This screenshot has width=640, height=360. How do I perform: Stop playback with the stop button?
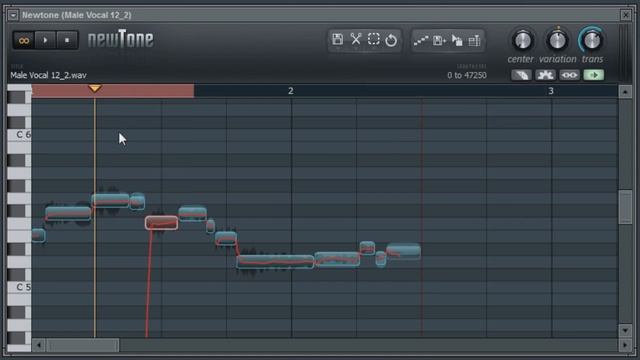[x=67, y=40]
